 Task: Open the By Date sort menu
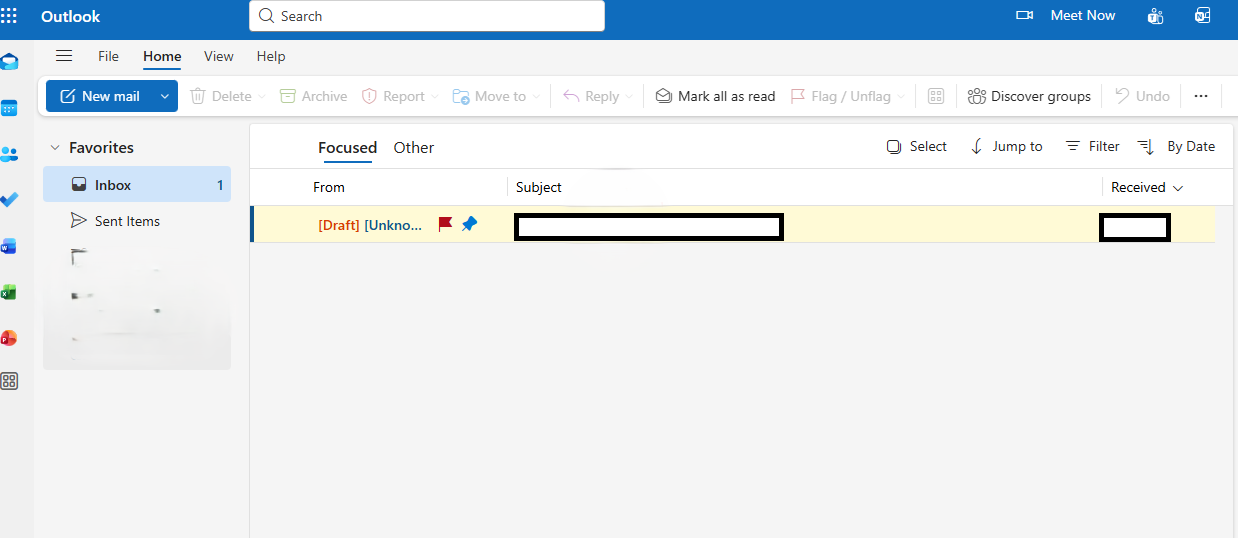click(1177, 146)
